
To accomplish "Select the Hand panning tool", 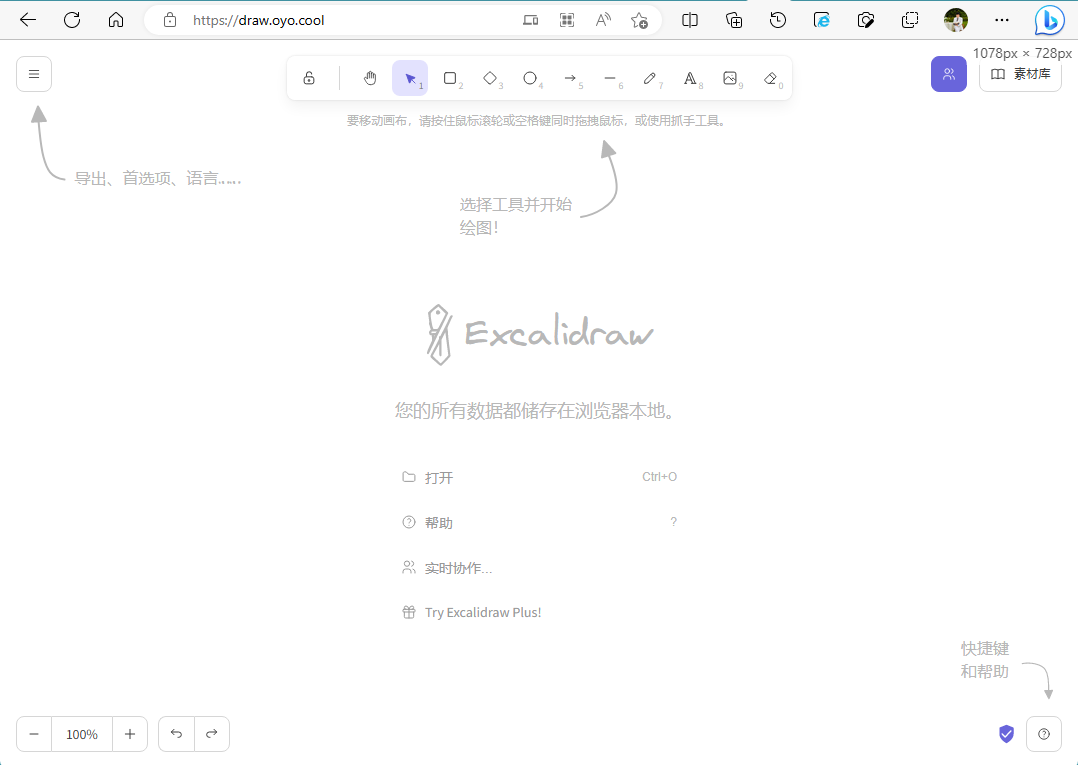I will (x=369, y=78).
